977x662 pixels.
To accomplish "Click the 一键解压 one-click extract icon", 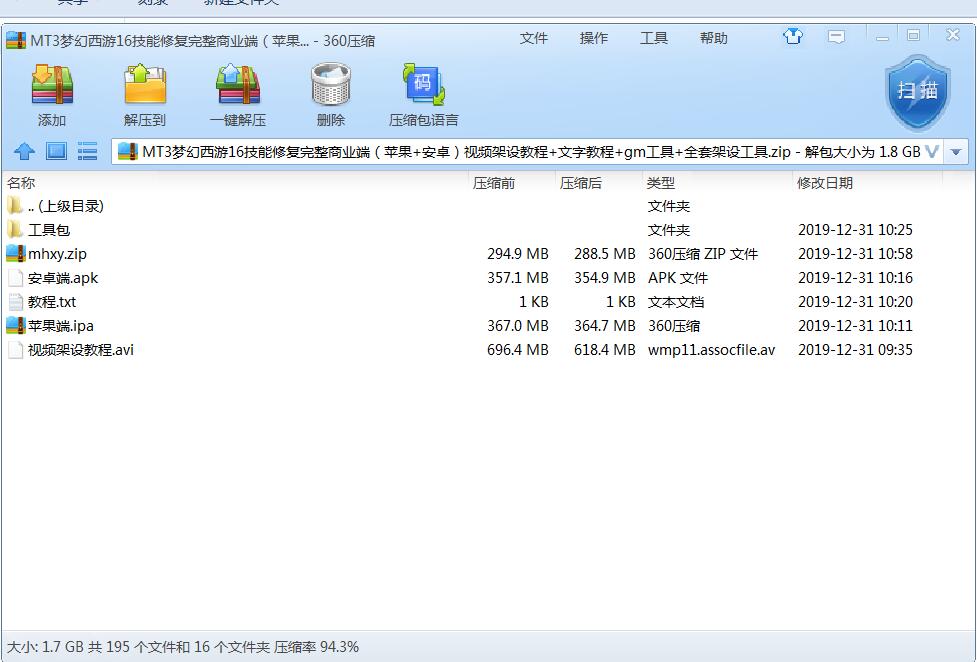I will [238, 87].
